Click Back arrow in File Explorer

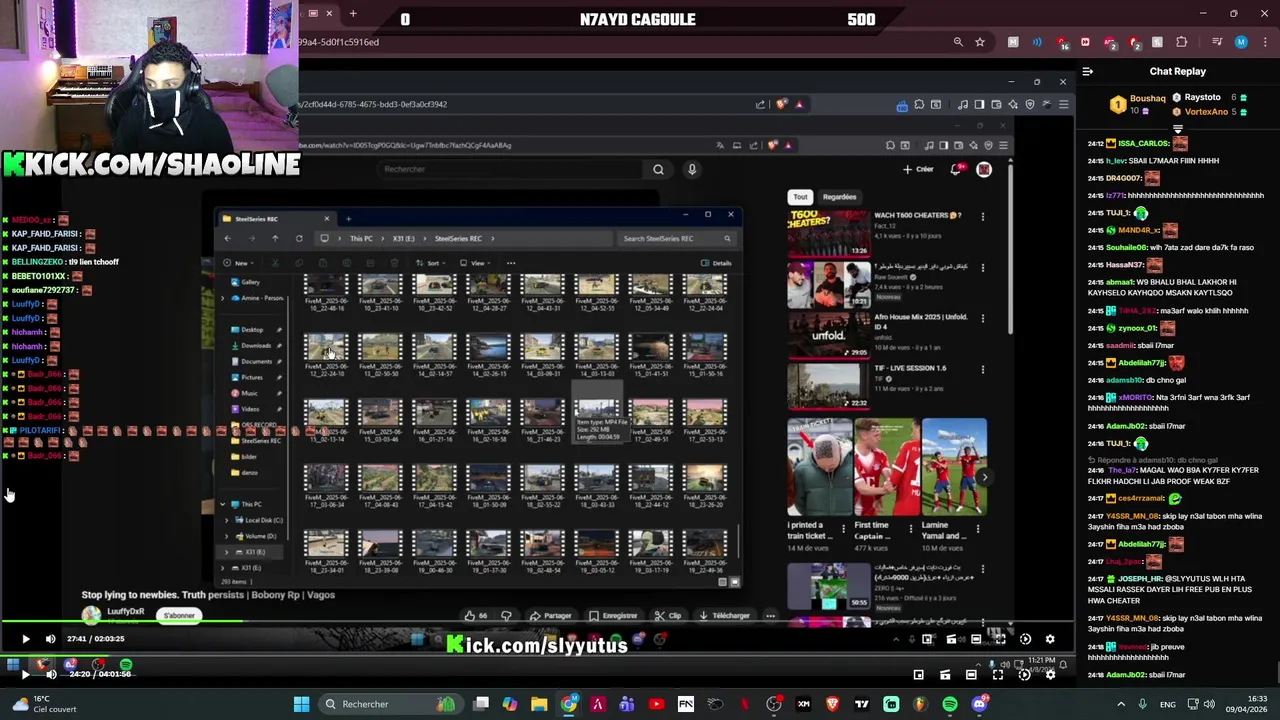click(227, 238)
